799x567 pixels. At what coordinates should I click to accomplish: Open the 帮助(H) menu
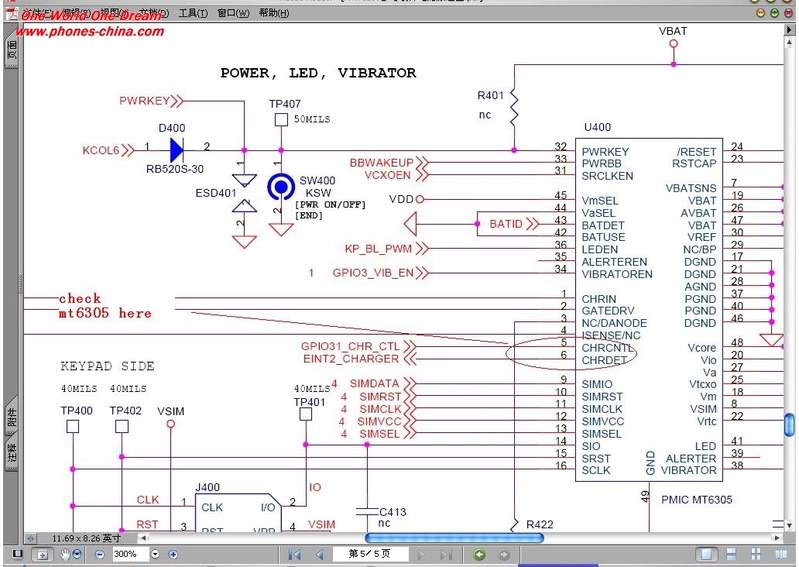(x=274, y=13)
